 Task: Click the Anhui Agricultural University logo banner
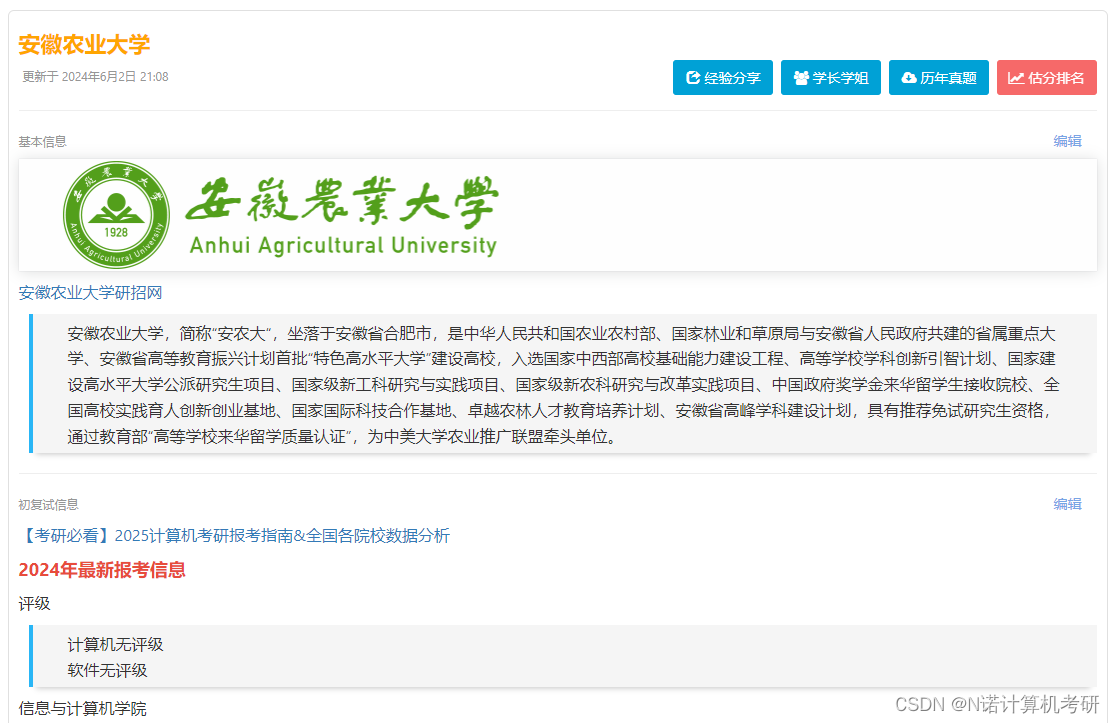coord(558,215)
